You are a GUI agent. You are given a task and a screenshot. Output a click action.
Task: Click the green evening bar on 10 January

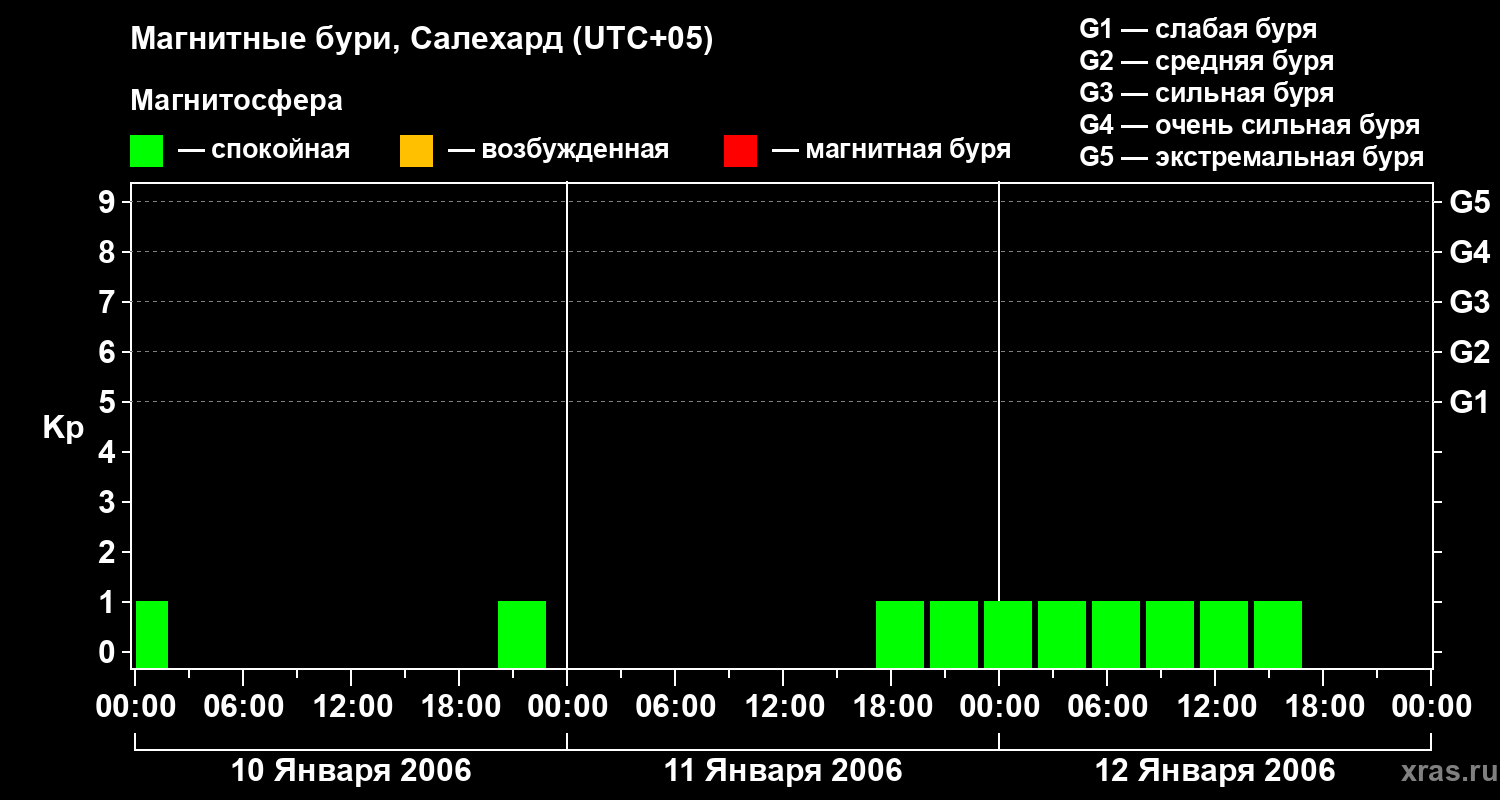[x=522, y=634]
